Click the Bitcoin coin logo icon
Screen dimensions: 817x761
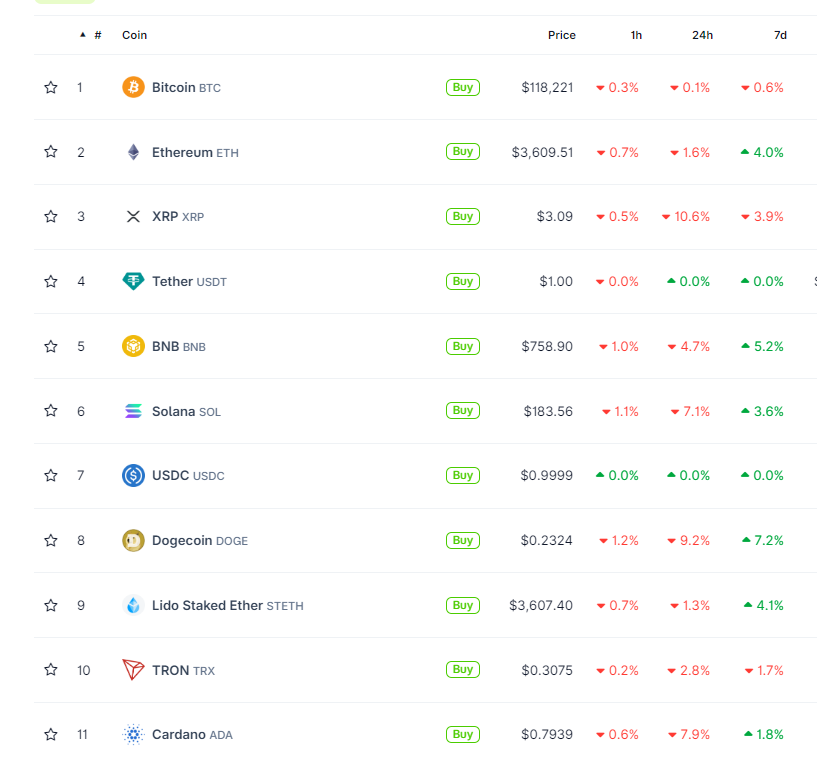coord(133,87)
